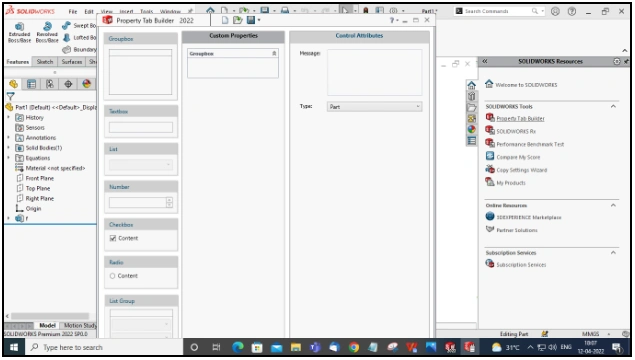Open the Appearances task pane tab
The height and width of the screenshot is (360, 635).
(x=471, y=130)
